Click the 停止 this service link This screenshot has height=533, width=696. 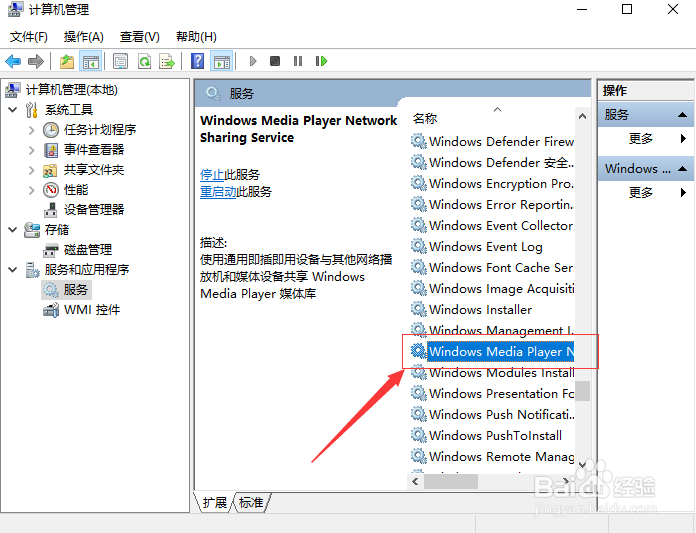point(212,174)
